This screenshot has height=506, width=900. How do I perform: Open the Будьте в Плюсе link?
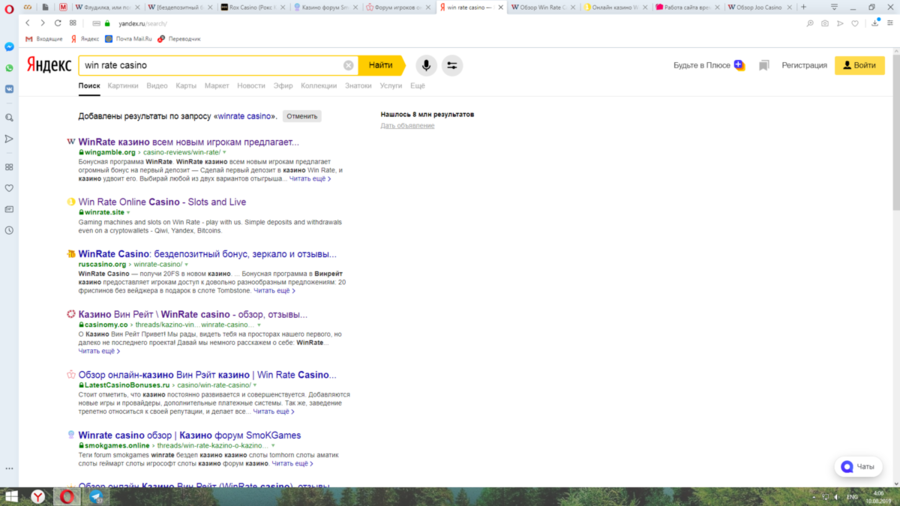tap(709, 65)
